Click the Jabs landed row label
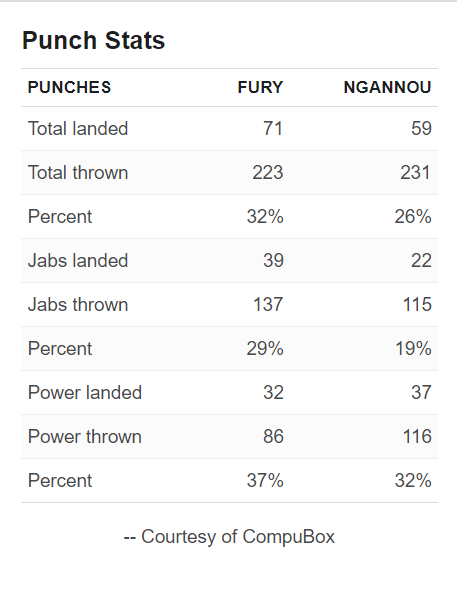Viewport: 457px width, 590px height. [x=78, y=260]
